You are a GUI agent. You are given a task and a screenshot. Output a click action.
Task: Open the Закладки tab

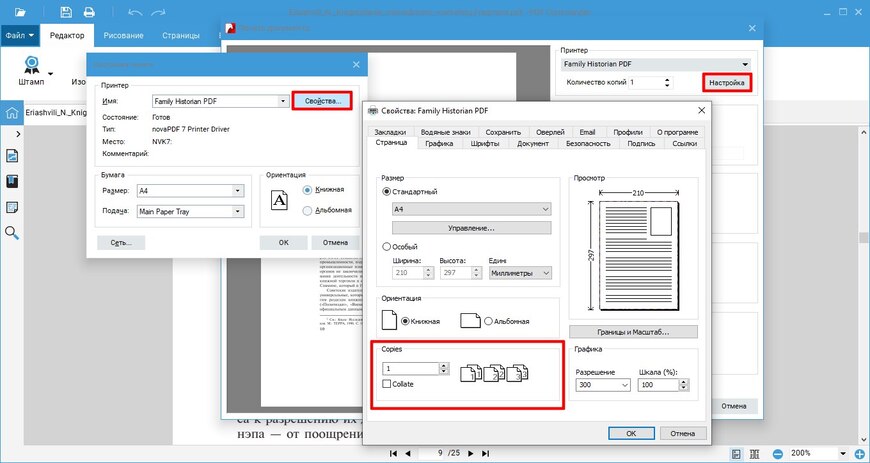coord(390,132)
